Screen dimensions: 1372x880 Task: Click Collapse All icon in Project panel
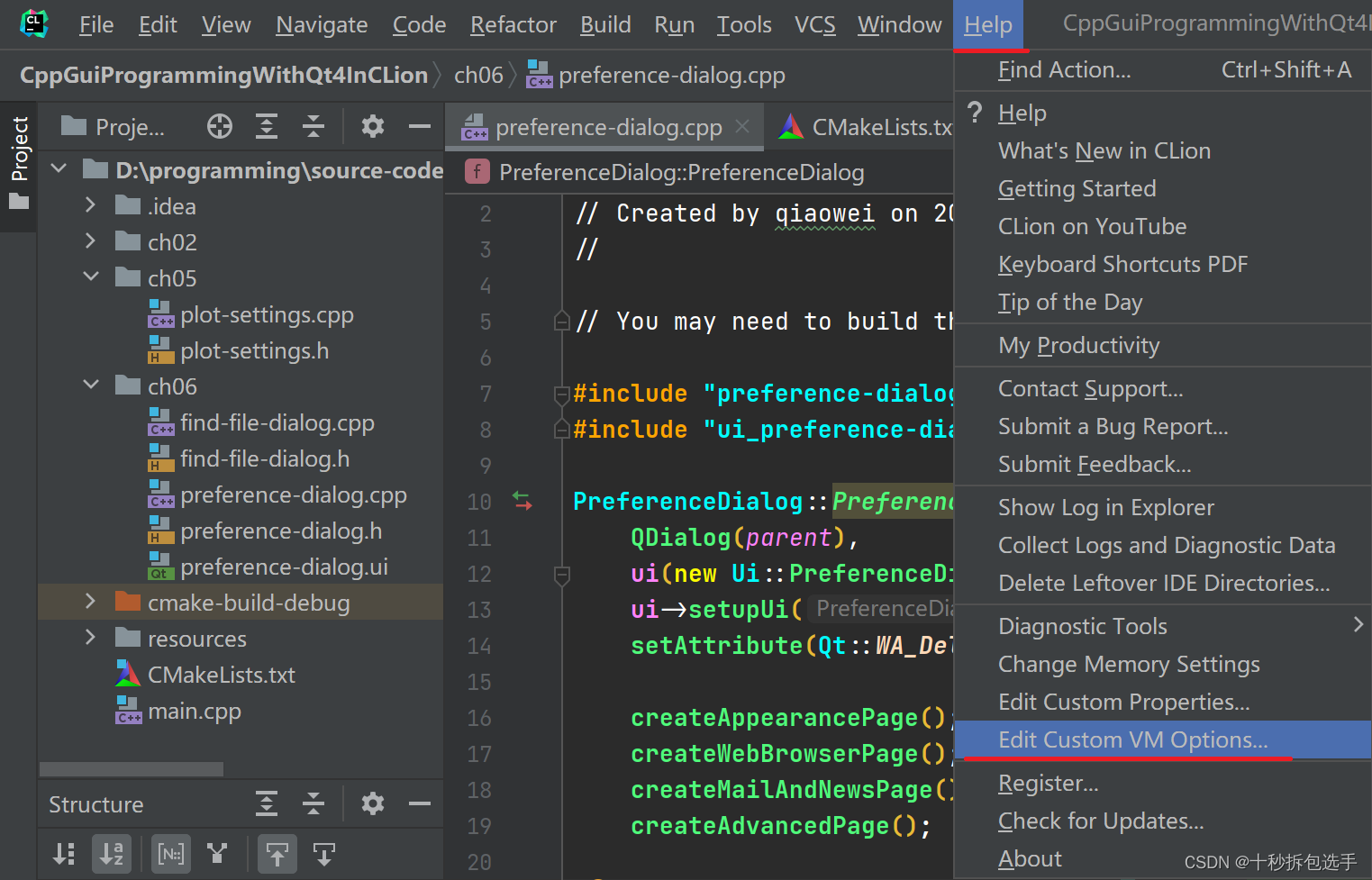point(313,127)
